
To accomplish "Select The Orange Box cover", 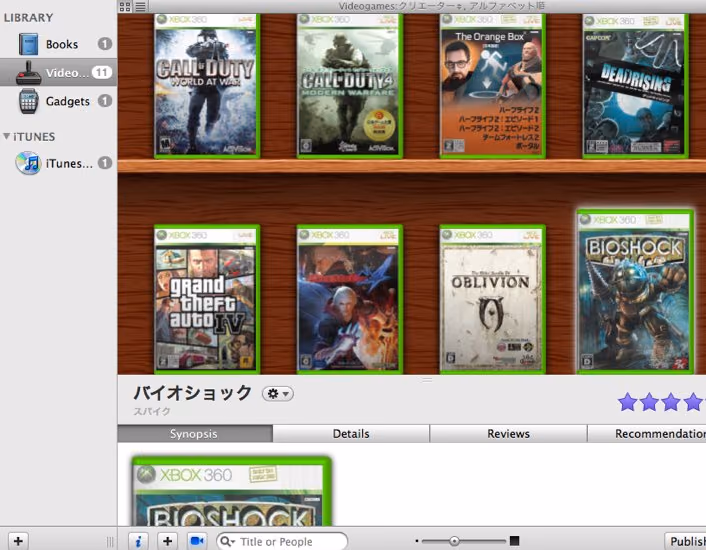I will [x=492, y=86].
